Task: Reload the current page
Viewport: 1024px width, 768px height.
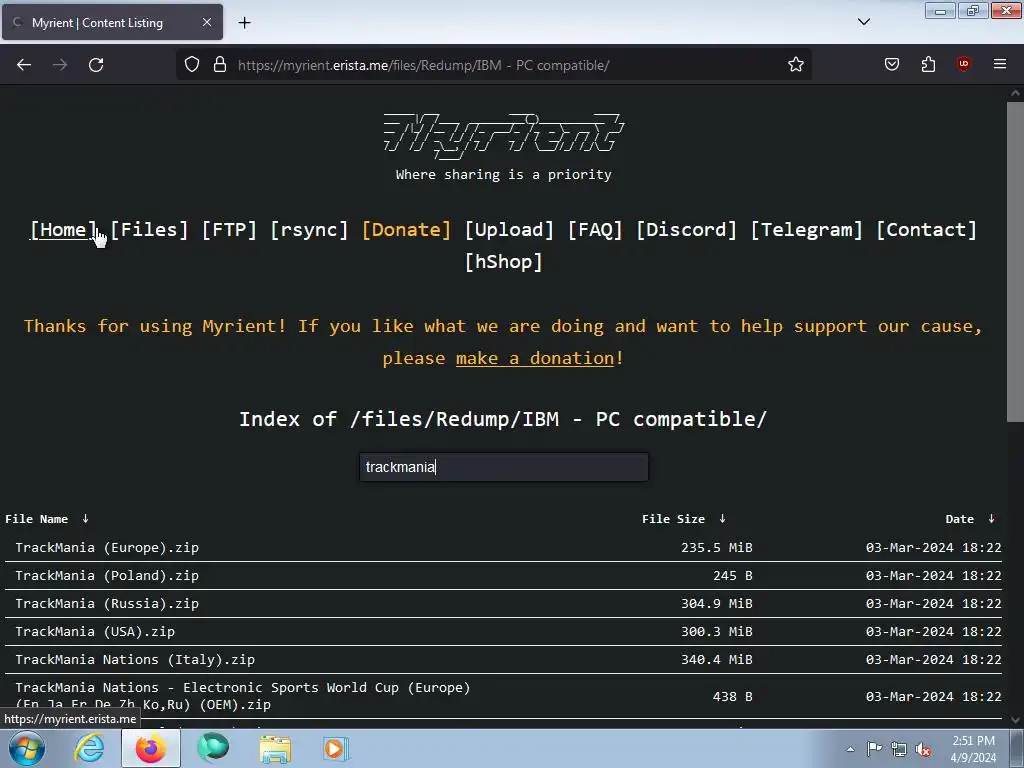Action: pos(96,65)
